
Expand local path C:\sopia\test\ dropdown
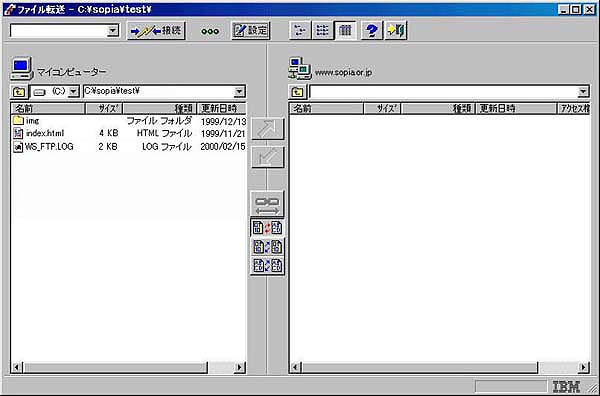point(239,91)
